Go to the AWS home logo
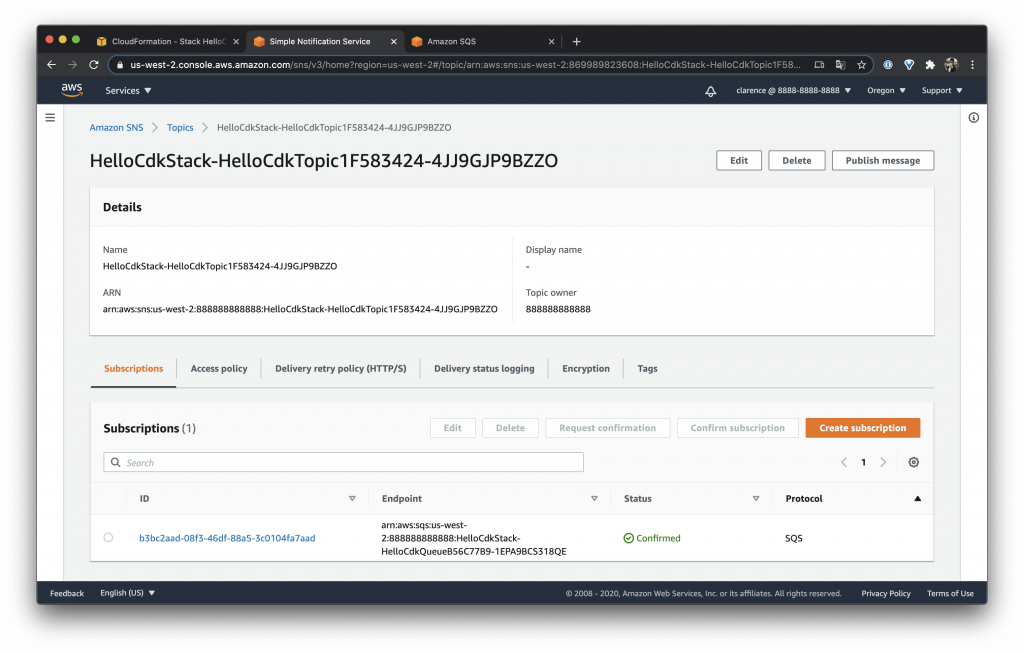This screenshot has height=653, width=1024. [x=72, y=90]
